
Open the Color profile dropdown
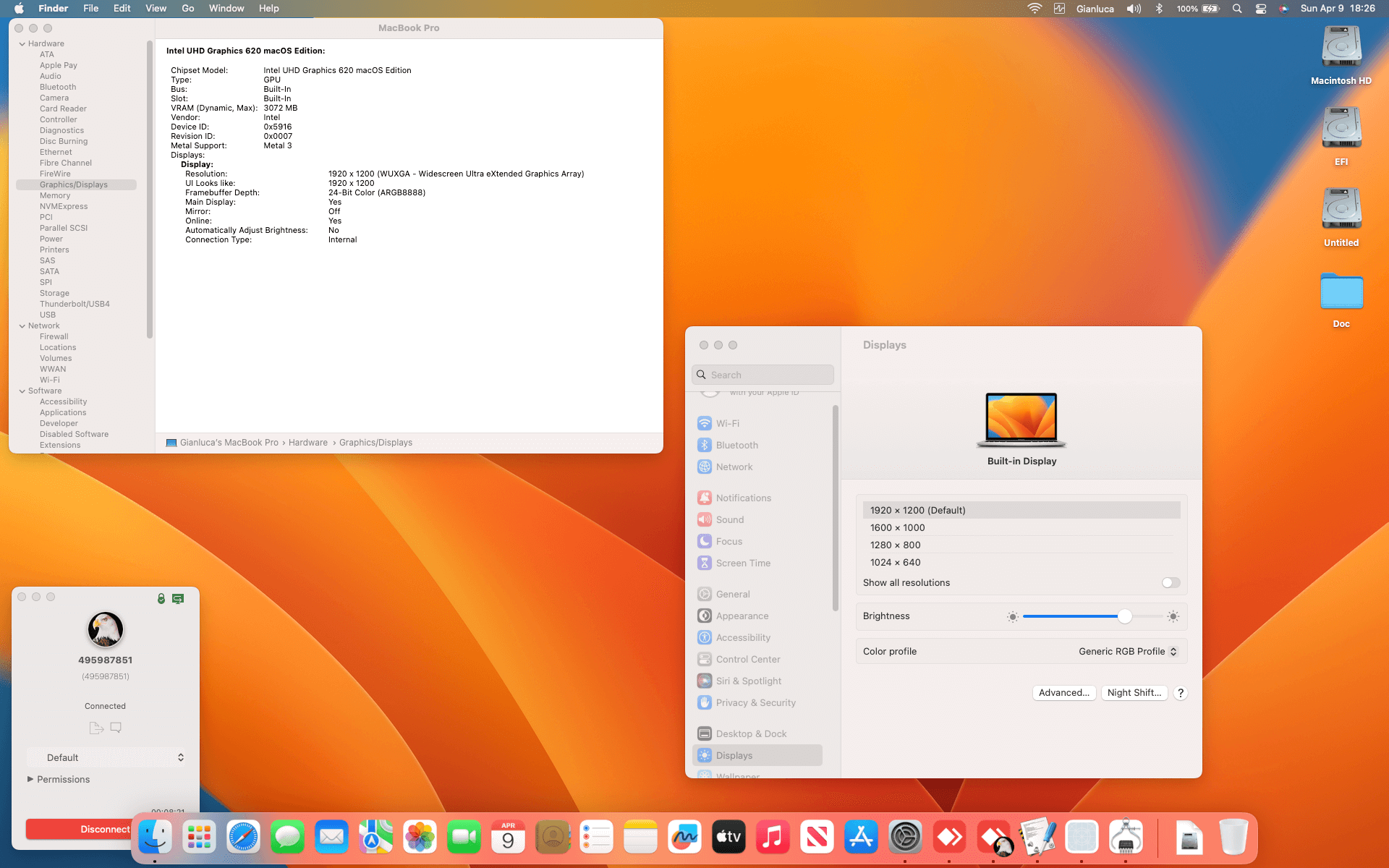coord(1126,651)
